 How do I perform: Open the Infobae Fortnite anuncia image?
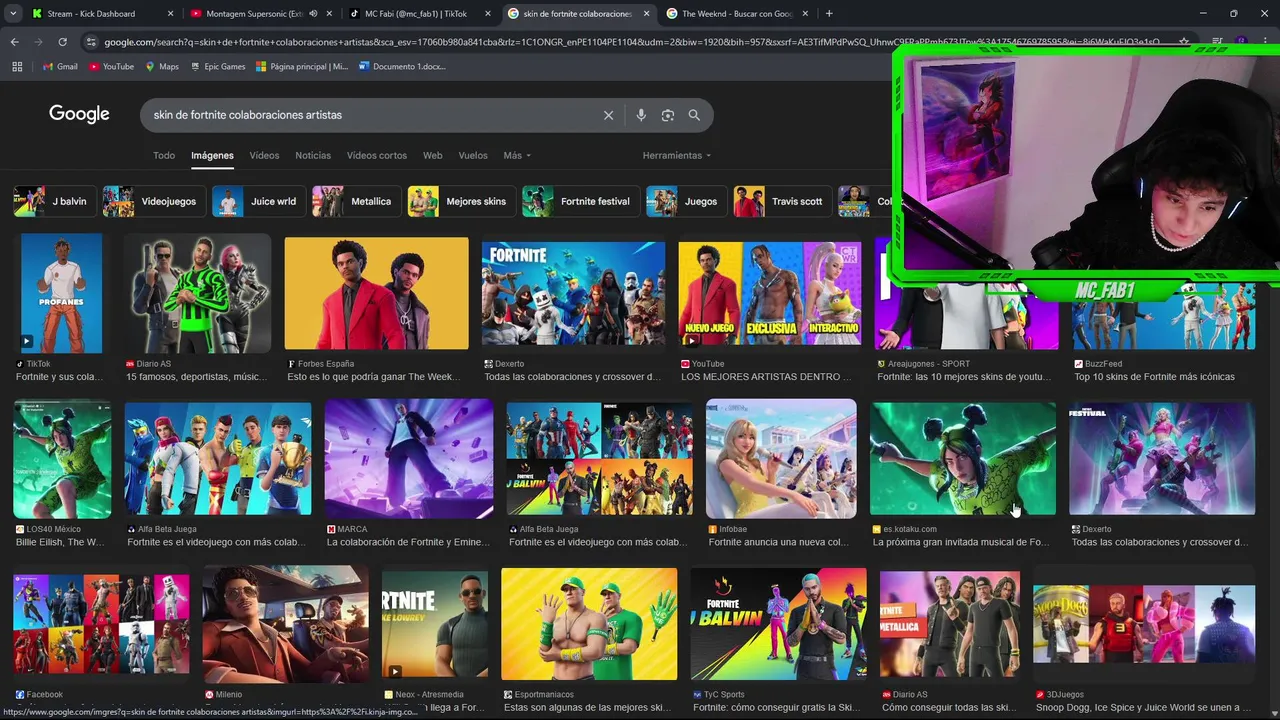781,459
